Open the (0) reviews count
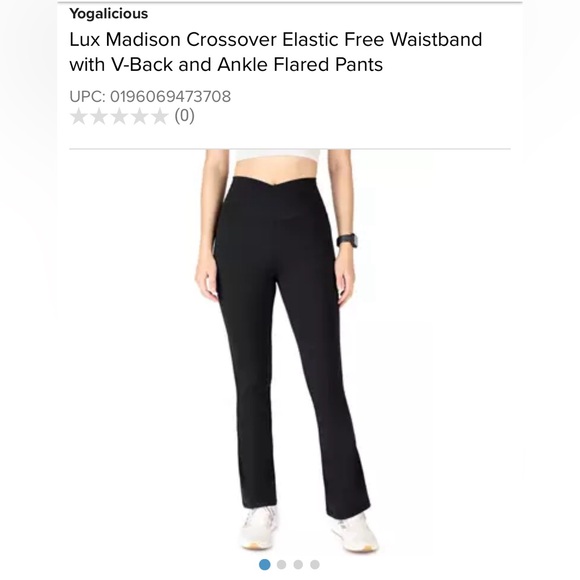The height and width of the screenshot is (580, 580). click(185, 116)
